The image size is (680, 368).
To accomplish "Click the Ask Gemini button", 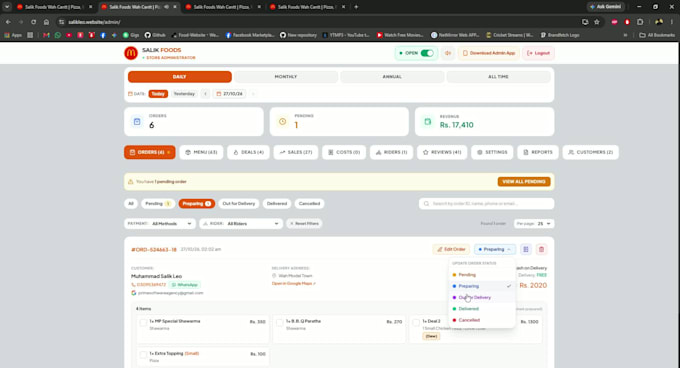I will tap(606, 7).
